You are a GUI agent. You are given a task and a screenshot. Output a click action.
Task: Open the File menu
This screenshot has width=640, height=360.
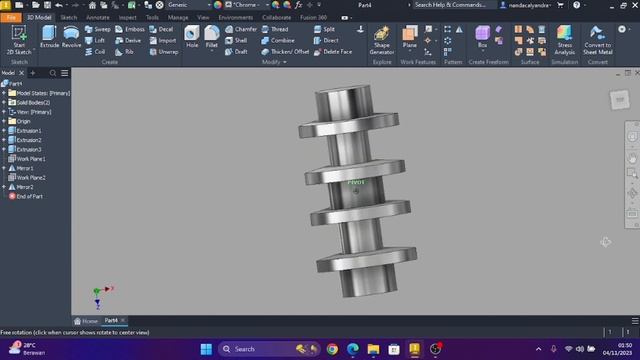click(11, 18)
